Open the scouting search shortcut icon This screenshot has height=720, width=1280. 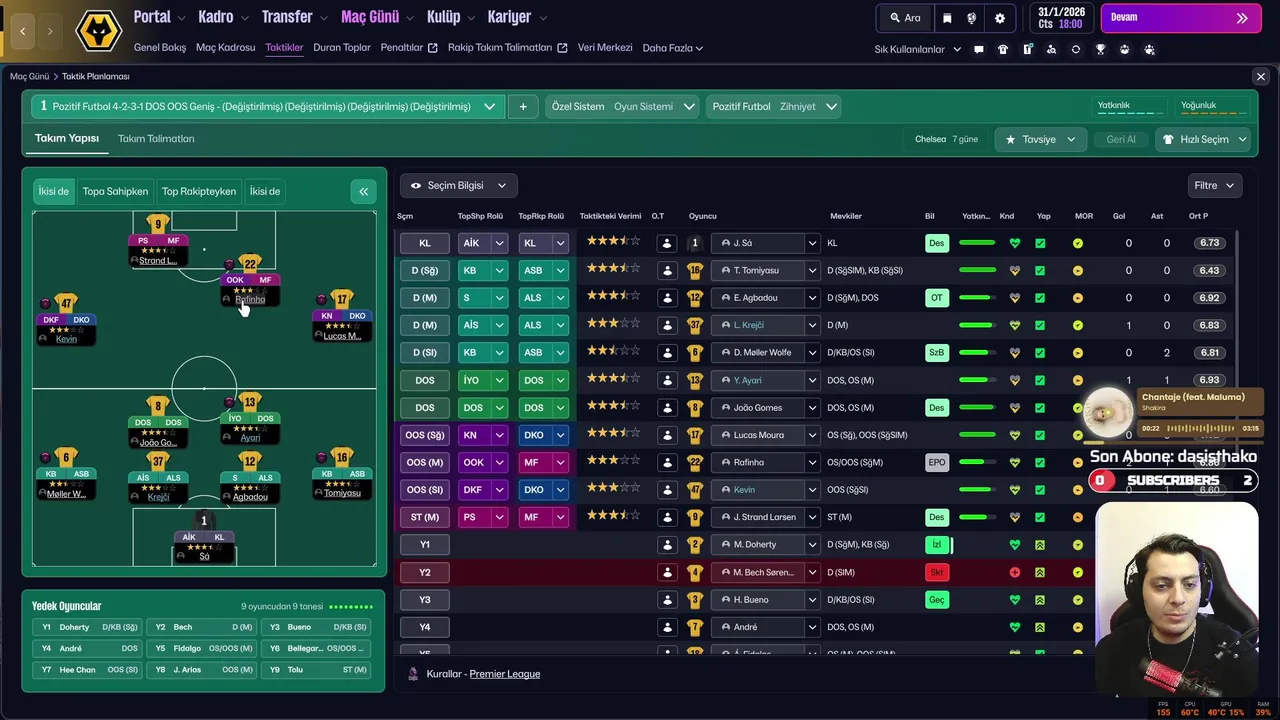tap(1052, 49)
